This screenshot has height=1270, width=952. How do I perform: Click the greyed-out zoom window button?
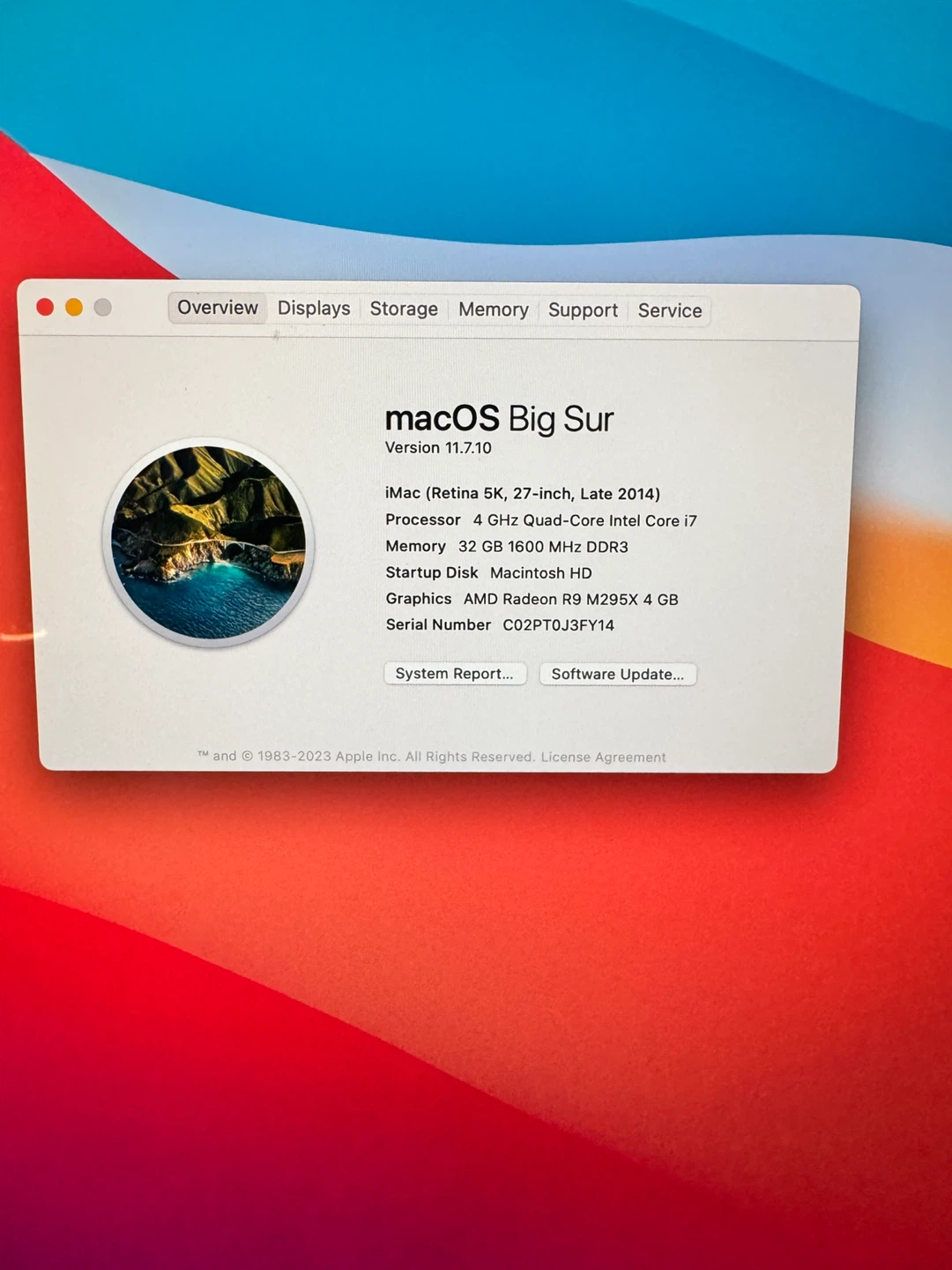[x=102, y=307]
